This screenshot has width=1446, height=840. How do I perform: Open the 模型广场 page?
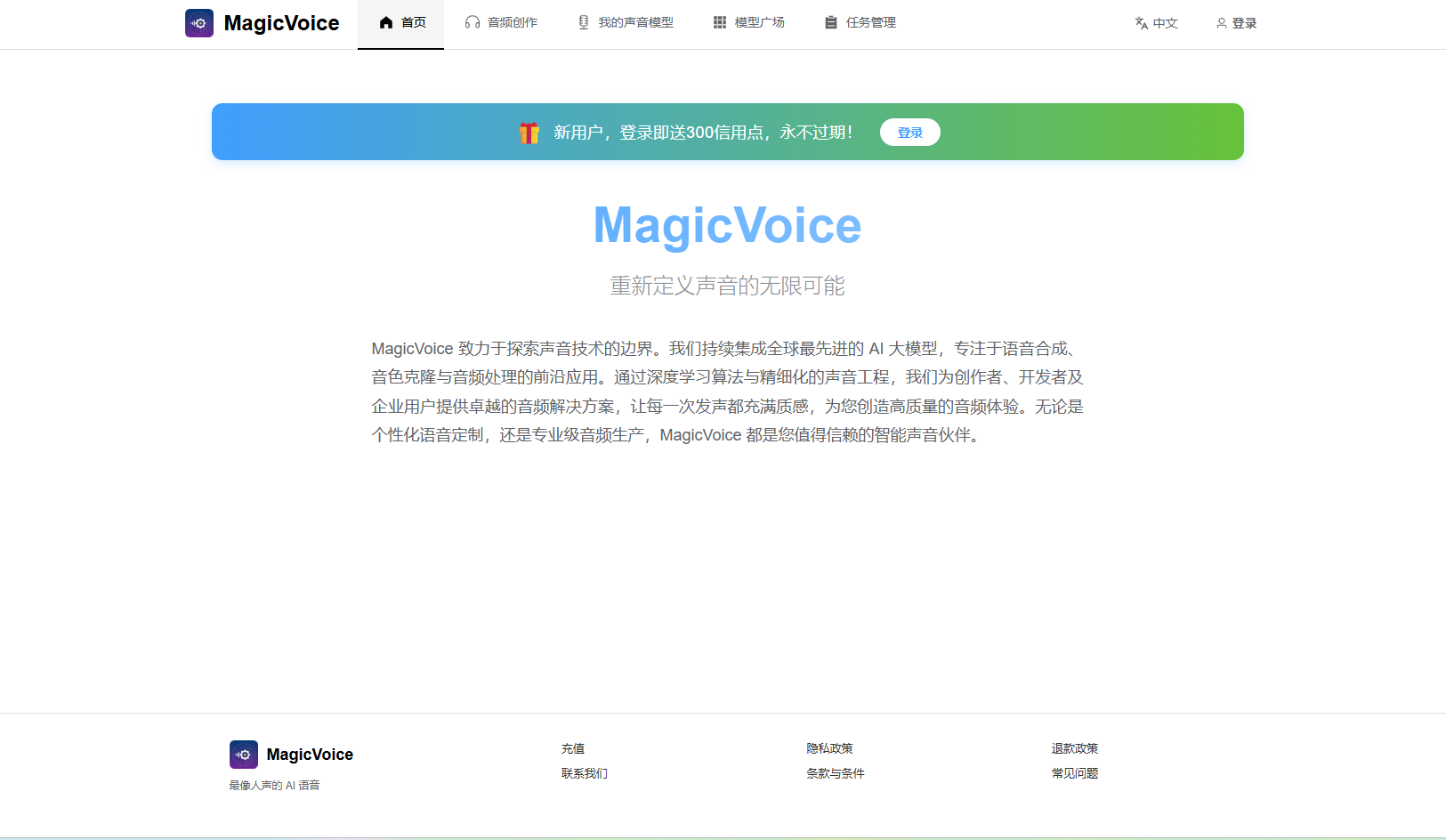[757, 22]
